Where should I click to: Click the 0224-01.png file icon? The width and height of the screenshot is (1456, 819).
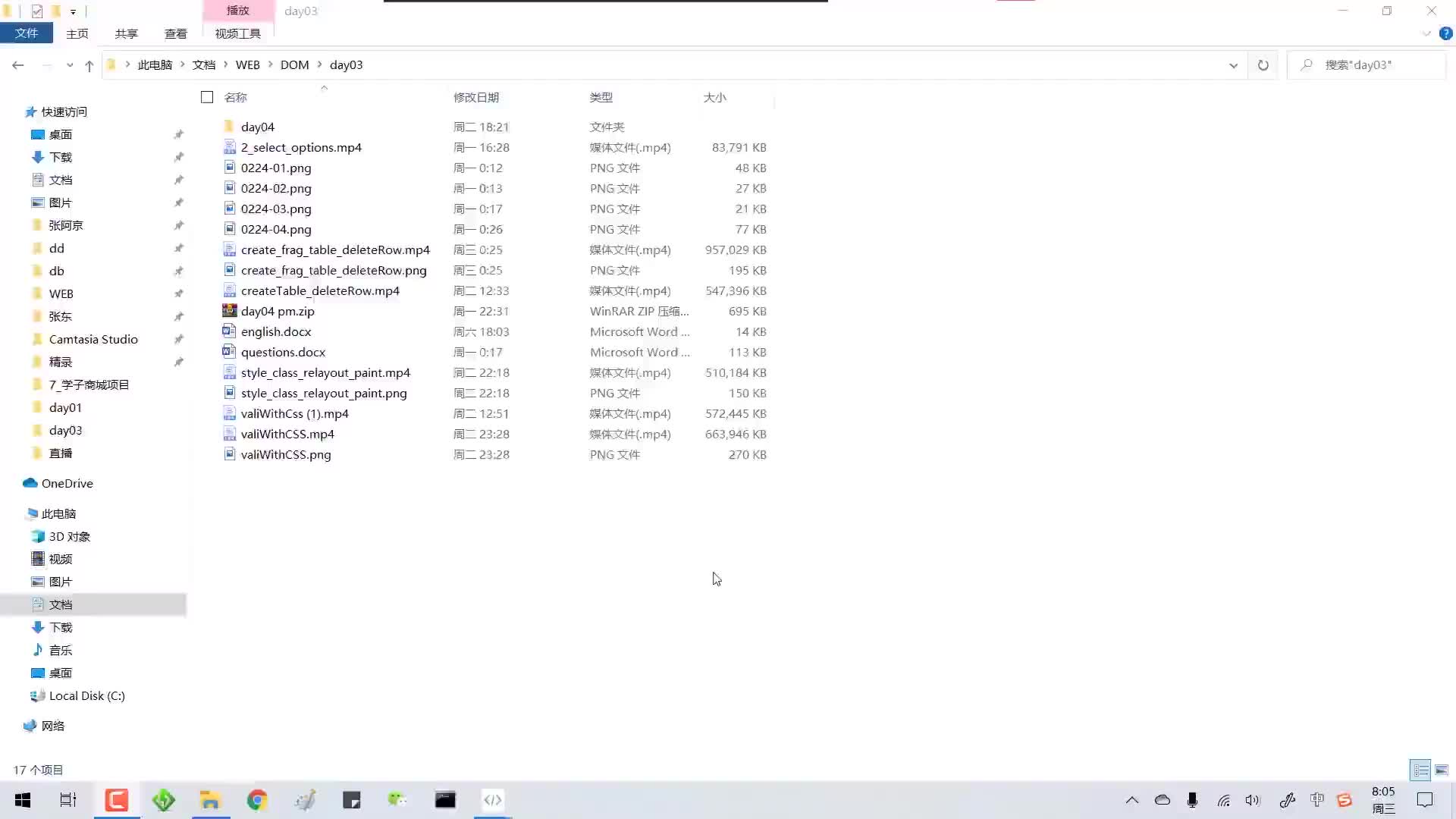click(229, 168)
